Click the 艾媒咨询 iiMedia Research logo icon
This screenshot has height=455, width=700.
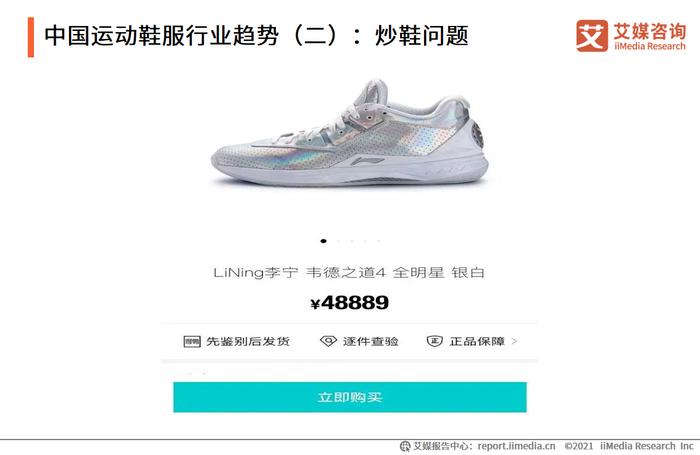click(592, 36)
